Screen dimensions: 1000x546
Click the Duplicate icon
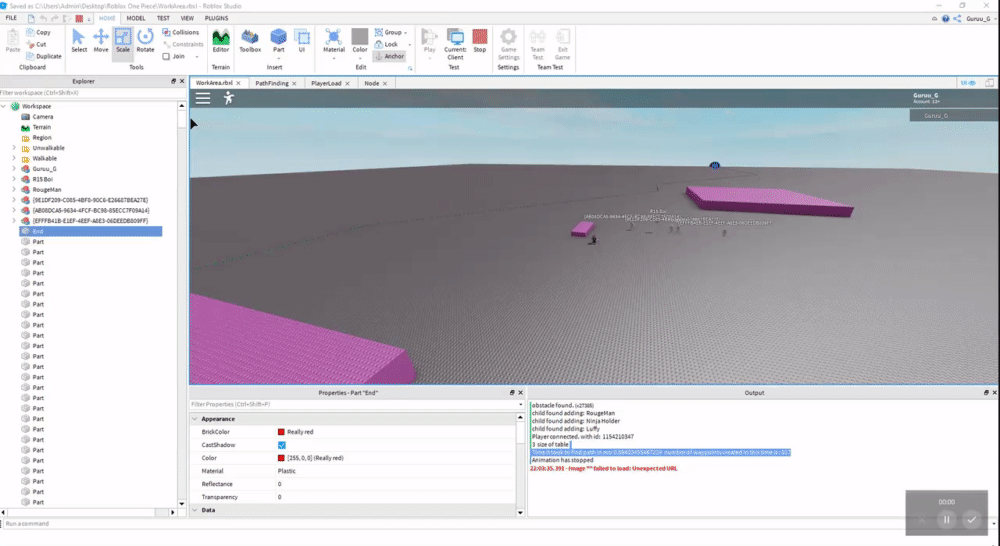31,56
